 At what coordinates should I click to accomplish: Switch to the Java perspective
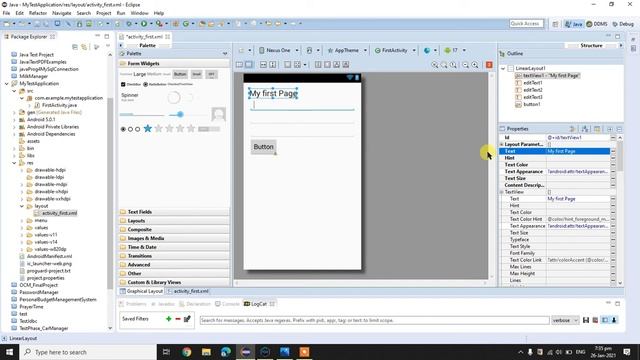tap(573, 24)
